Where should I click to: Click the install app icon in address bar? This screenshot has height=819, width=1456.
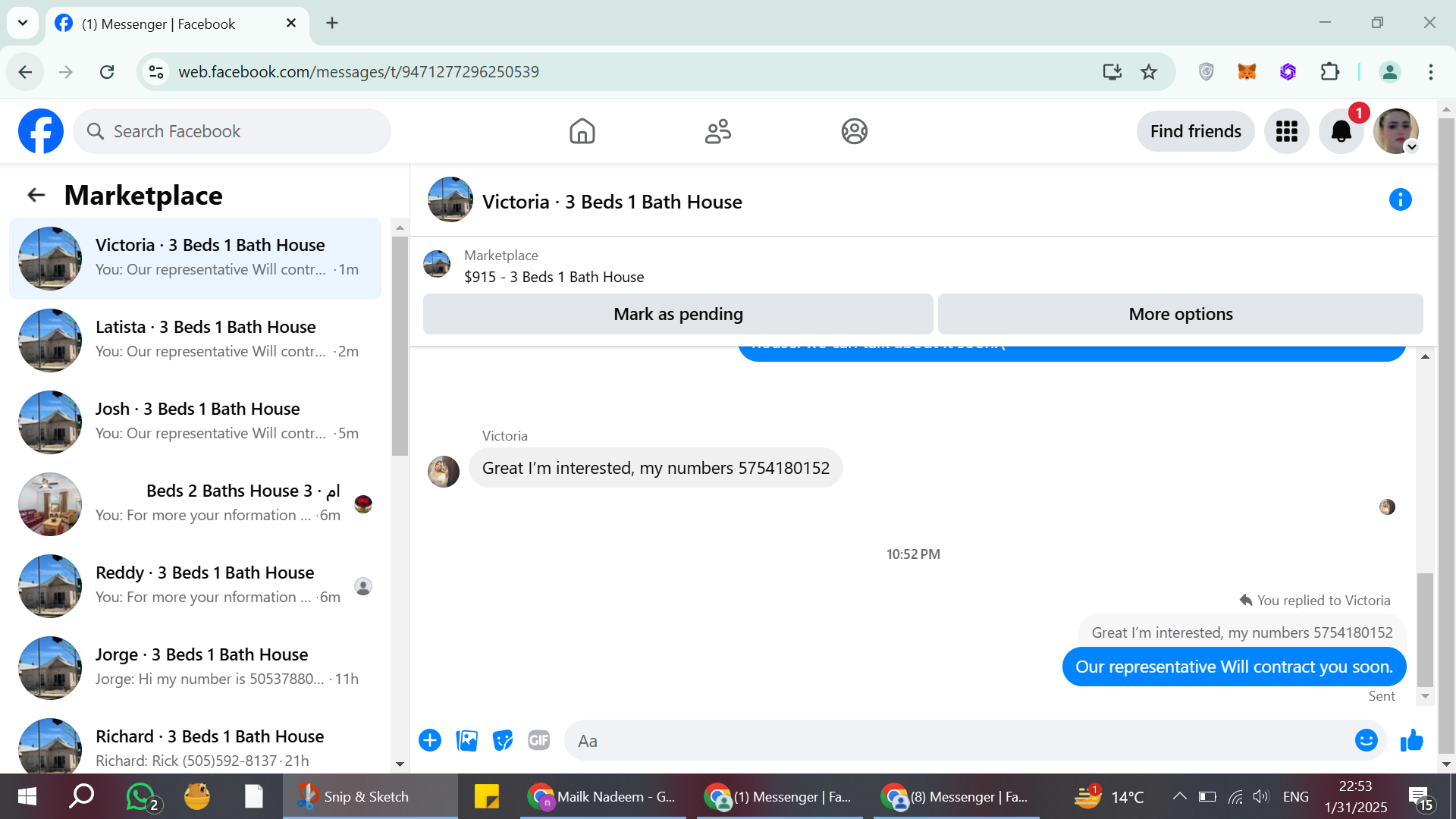[x=1112, y=72]
